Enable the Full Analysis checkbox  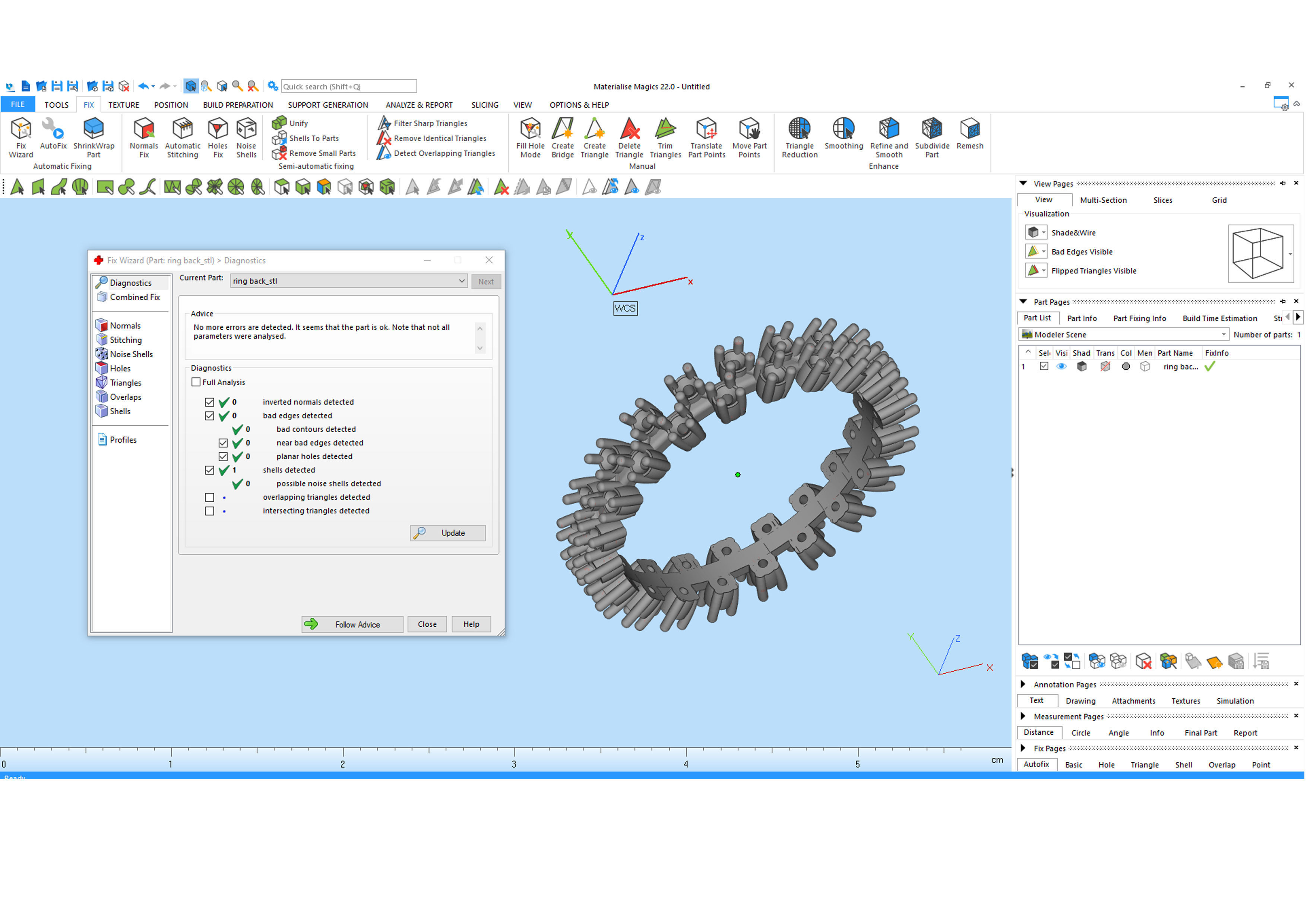click(x=196, y=383)
